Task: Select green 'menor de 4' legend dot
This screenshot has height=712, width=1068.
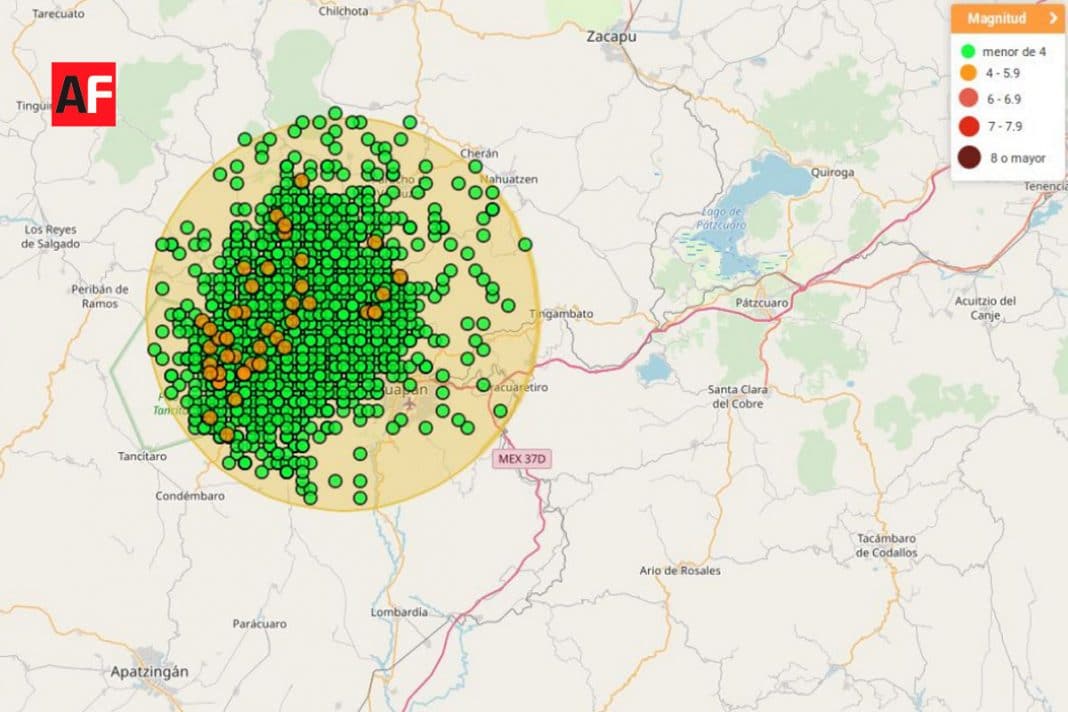Action: click(967, 51)
